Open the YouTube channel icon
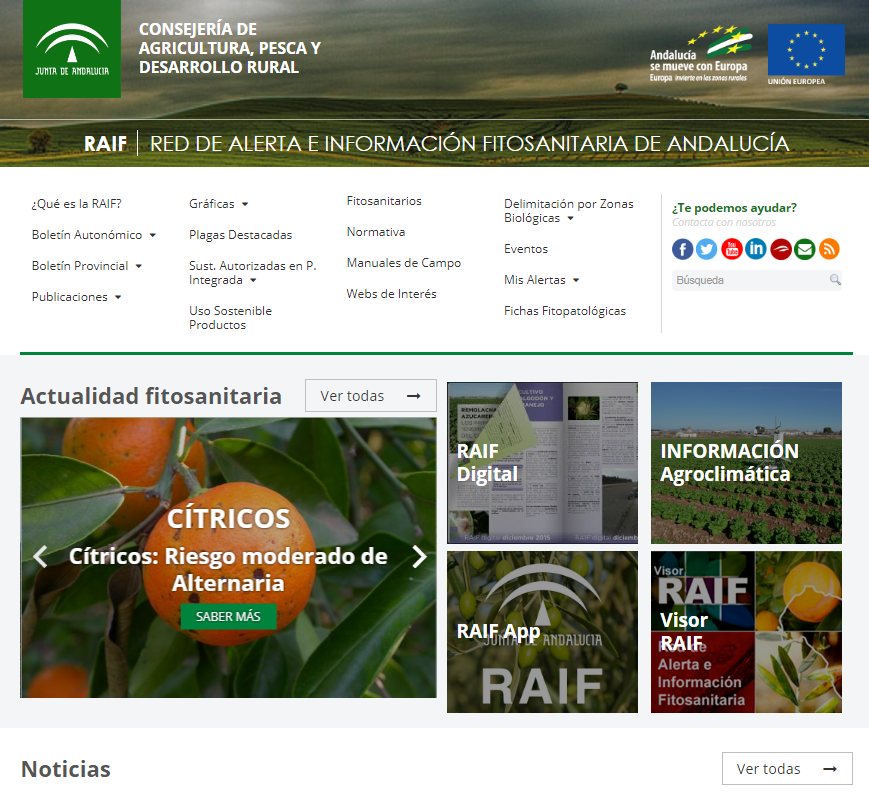The height and width of the screenshot is (805, 869). 731,249
